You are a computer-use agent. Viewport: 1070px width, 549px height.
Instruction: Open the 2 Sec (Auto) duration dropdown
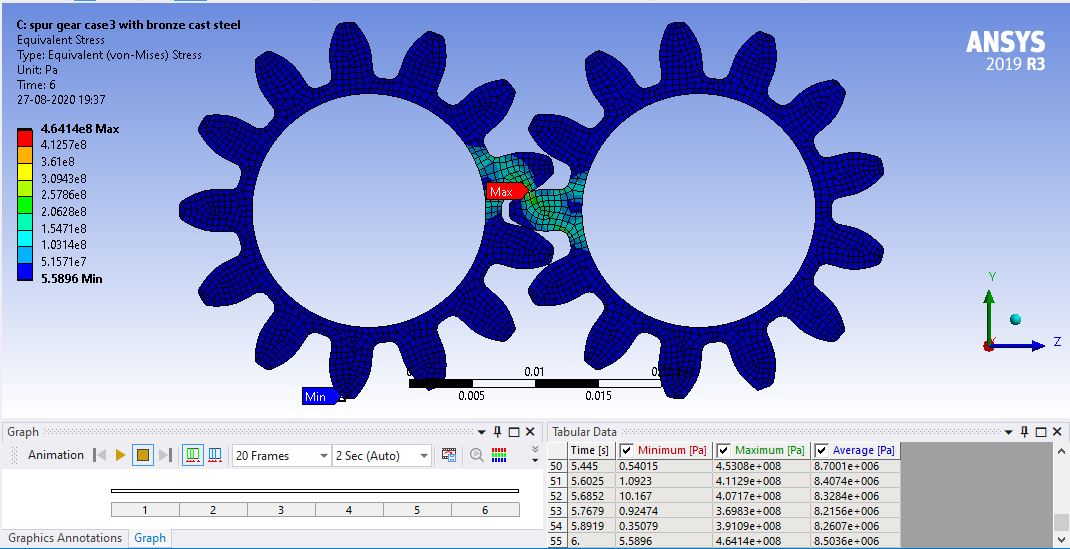pyautogui.click(x=381, y=456)
